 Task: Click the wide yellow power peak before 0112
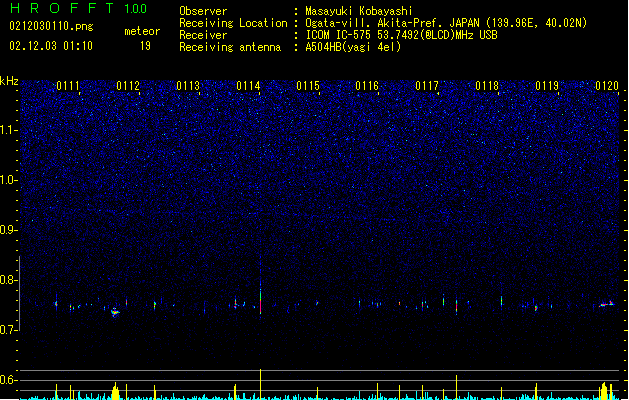[x=116, y=391]
